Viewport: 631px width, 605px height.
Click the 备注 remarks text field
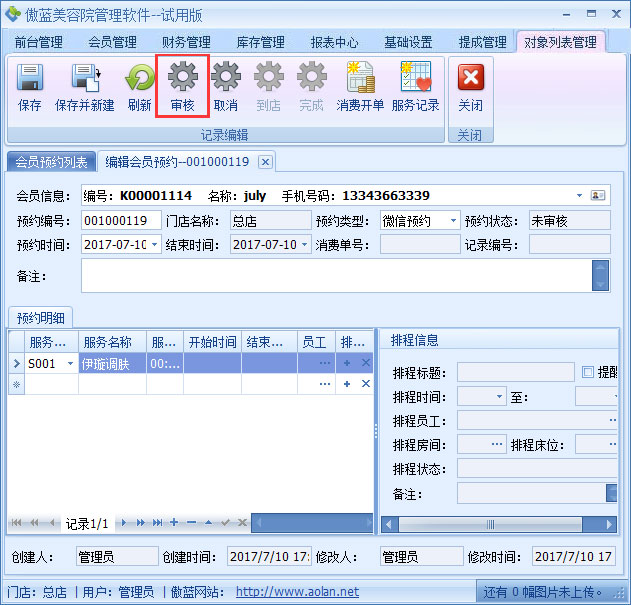tap(336, 275)
